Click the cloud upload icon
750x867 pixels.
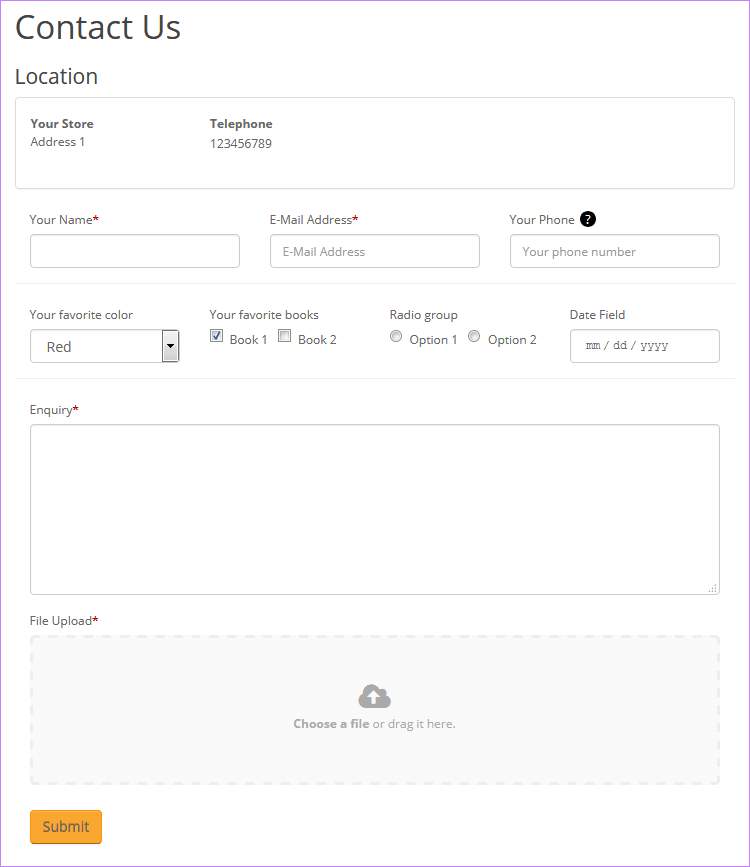pyautogui.click(x=374, y=696)
